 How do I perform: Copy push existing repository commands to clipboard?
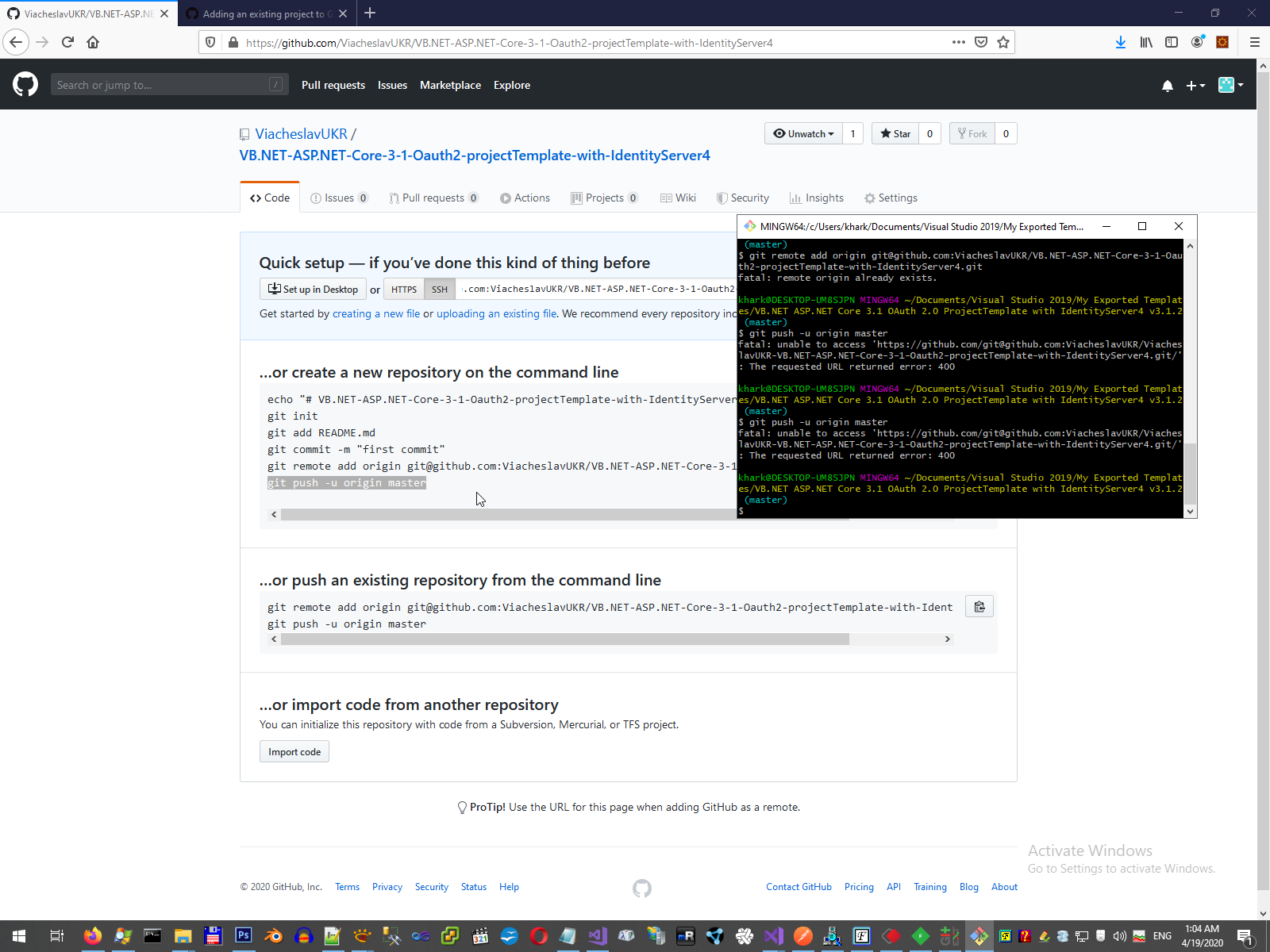pyautogui.click(x=979, y=607)
